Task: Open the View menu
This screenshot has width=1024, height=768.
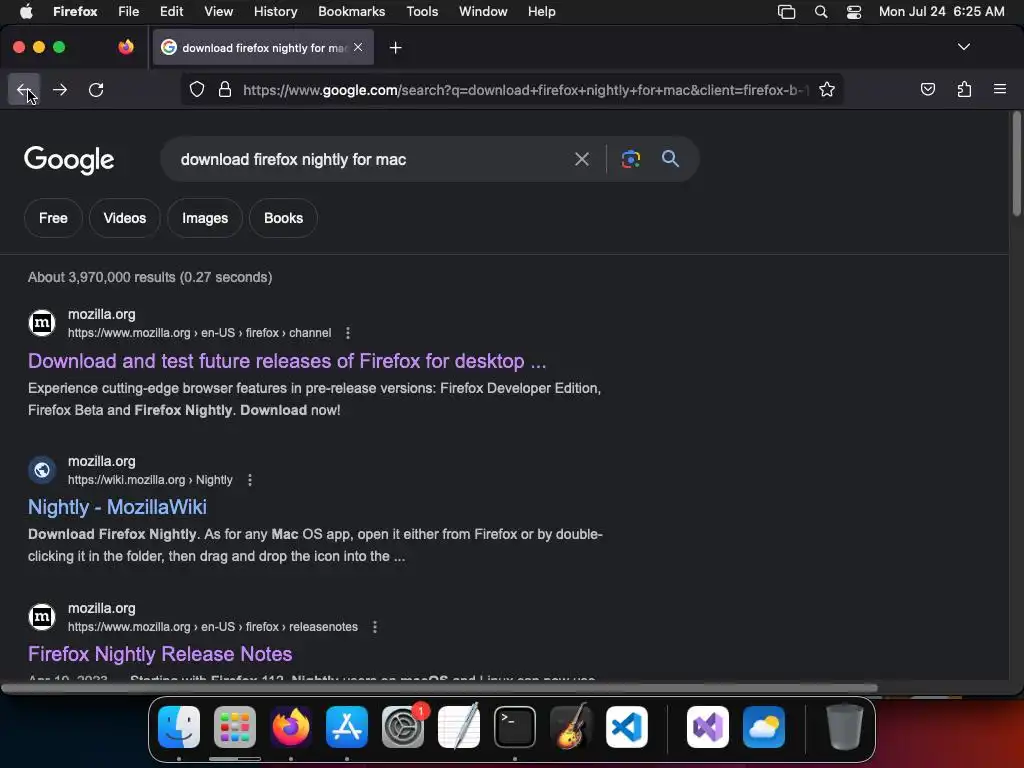Action: tap(218, 12)
